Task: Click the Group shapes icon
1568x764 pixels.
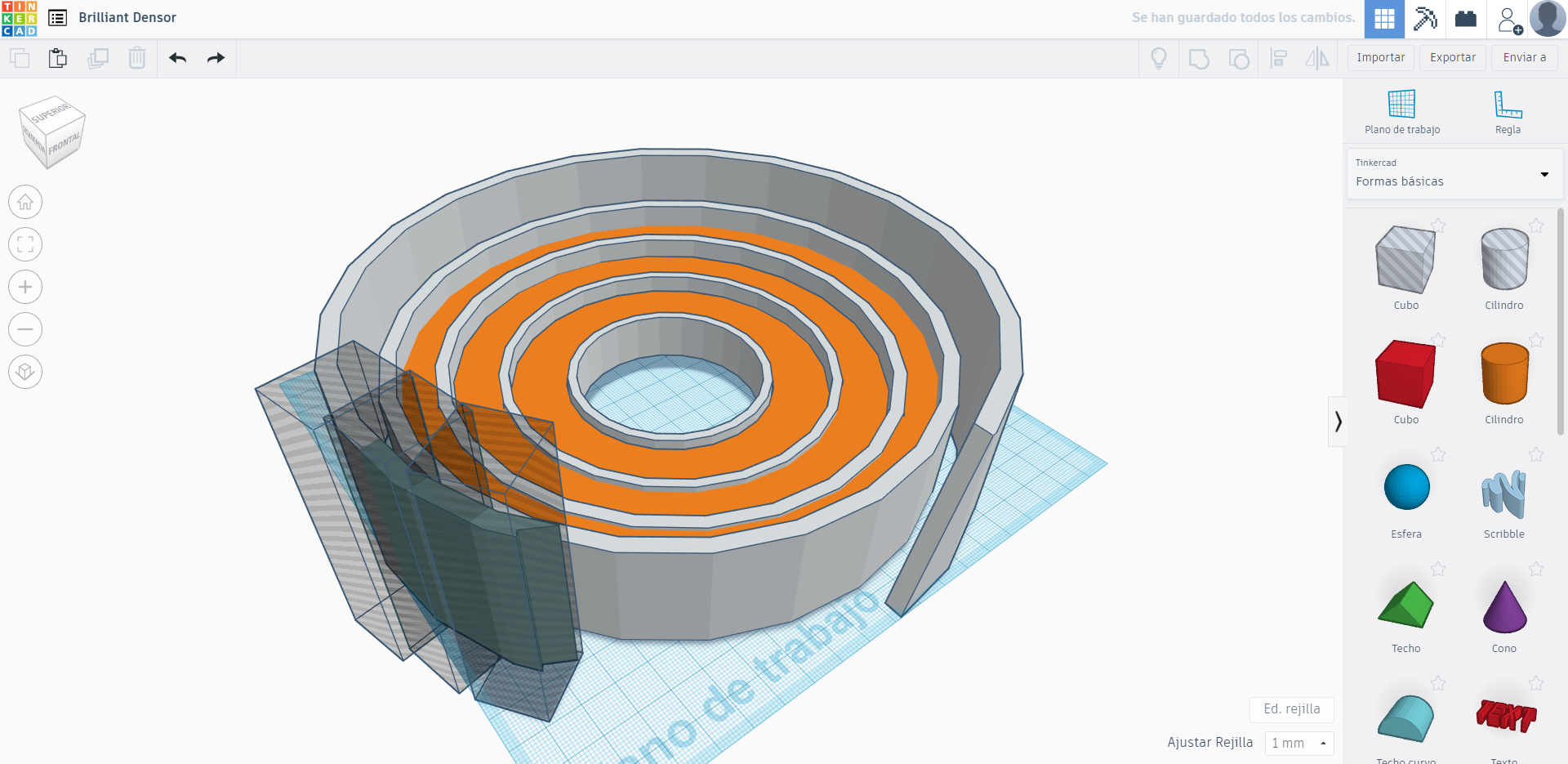Action: 1199,59
